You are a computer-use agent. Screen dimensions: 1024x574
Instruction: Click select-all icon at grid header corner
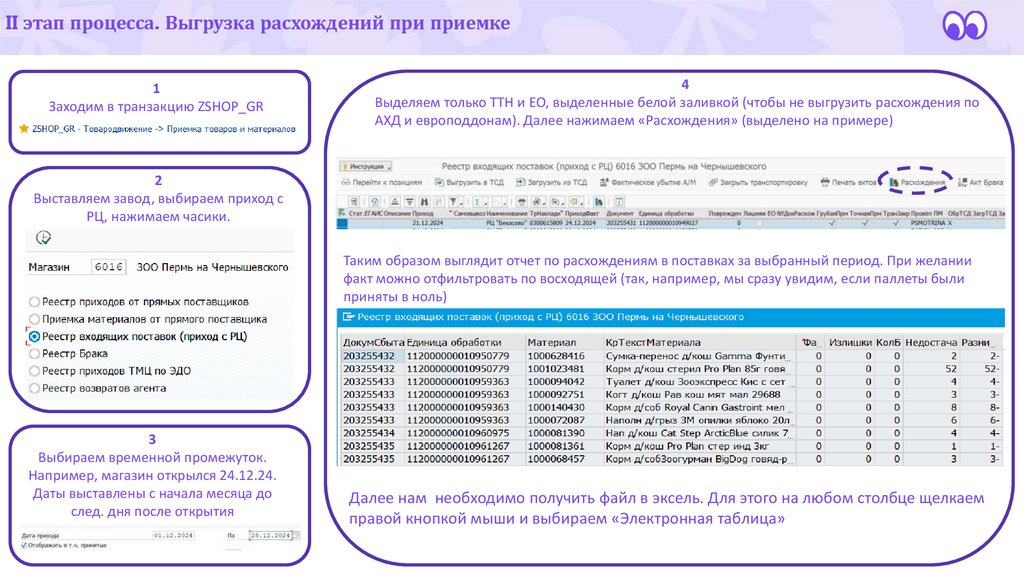(342, 213)
